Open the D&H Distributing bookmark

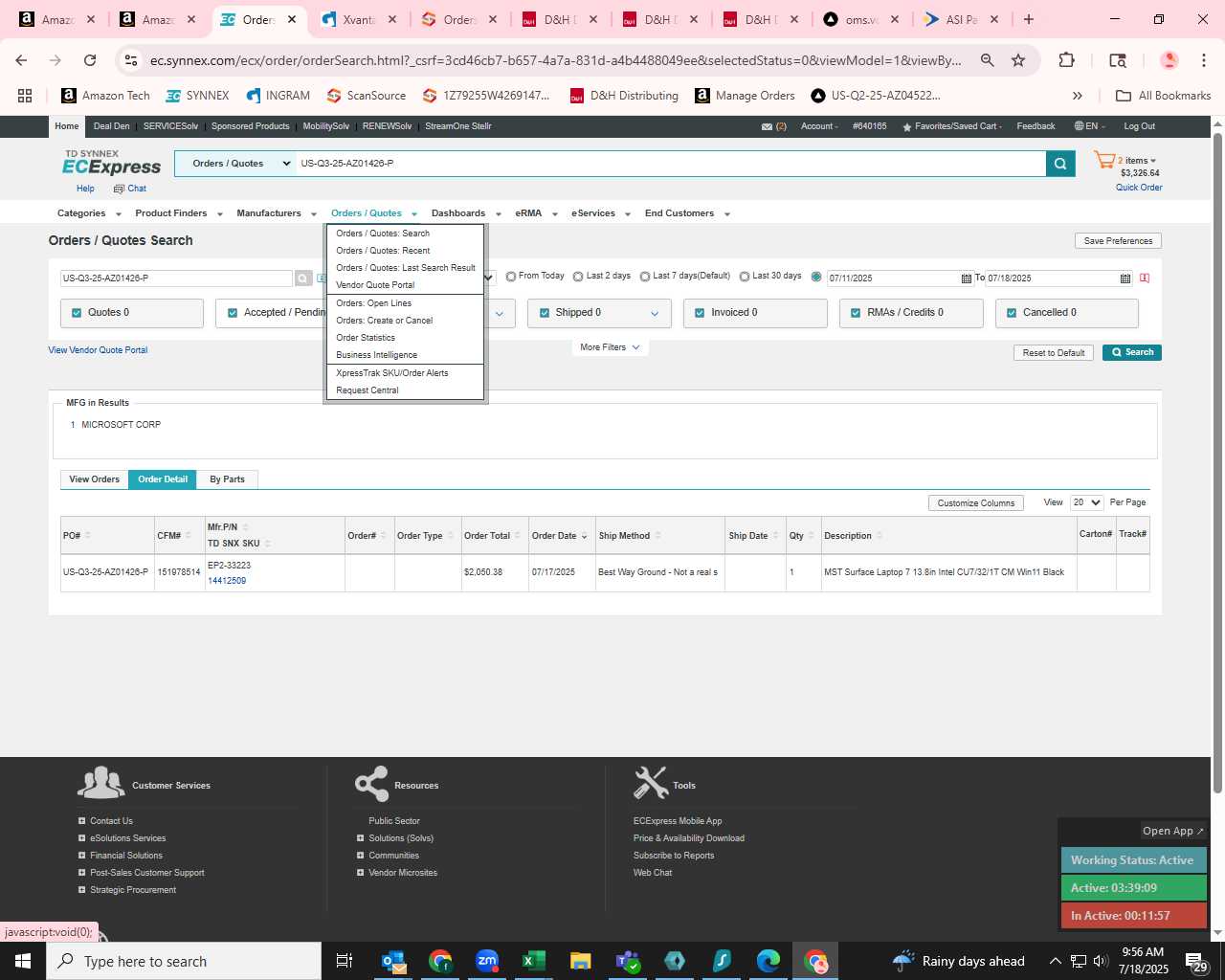(x=624, y=96)
